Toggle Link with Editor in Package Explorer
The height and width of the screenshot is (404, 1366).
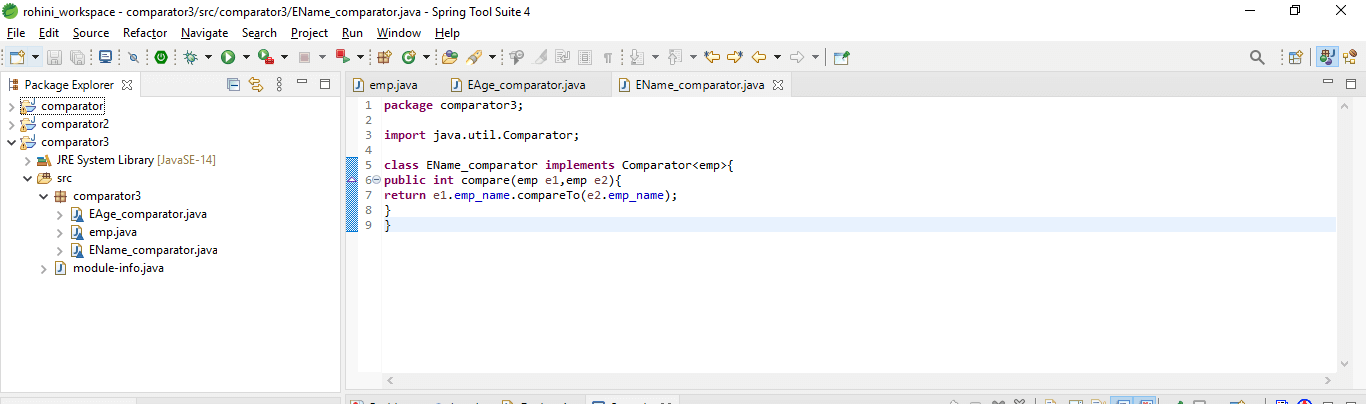click(255, 85)
